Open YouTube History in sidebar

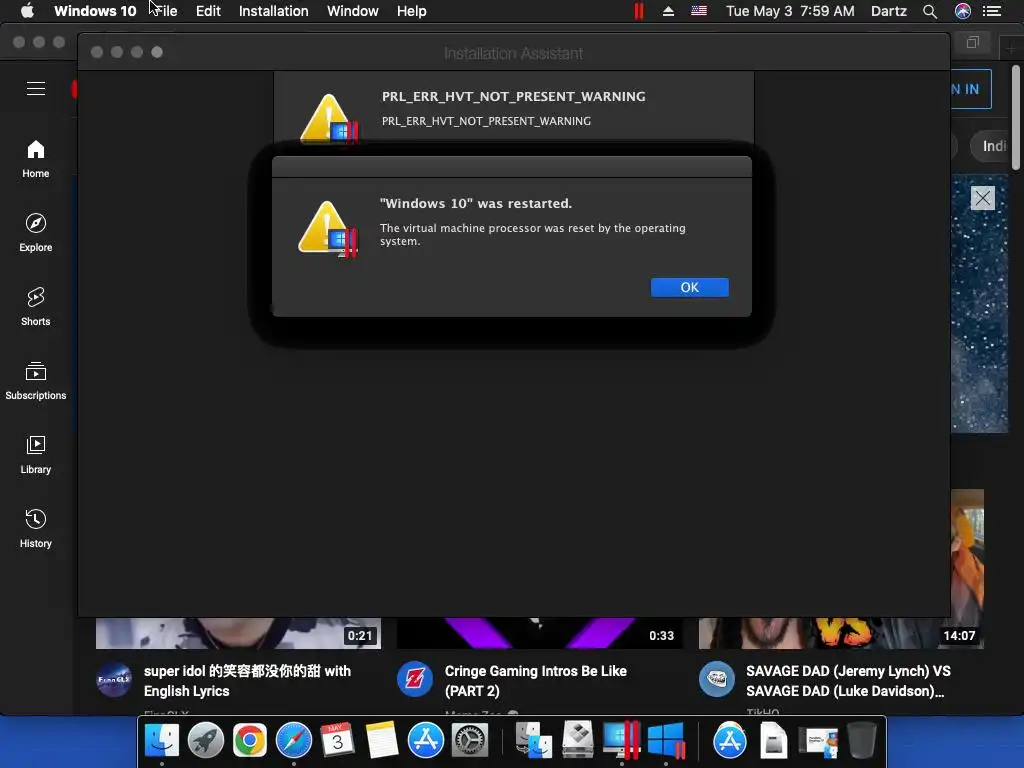36,528
